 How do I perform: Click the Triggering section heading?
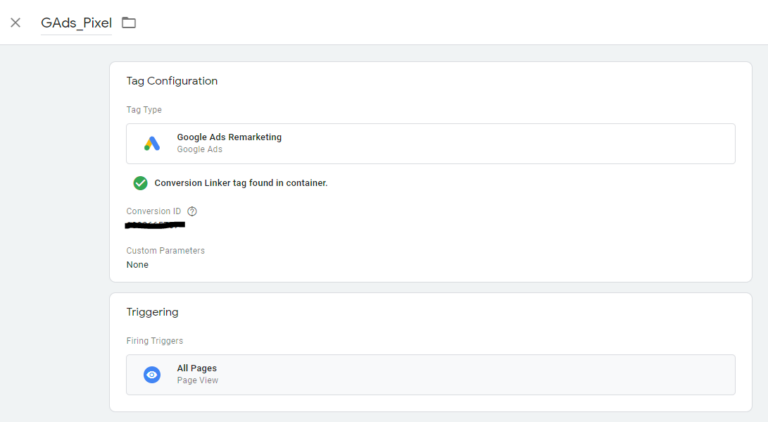tap(152, 312)
